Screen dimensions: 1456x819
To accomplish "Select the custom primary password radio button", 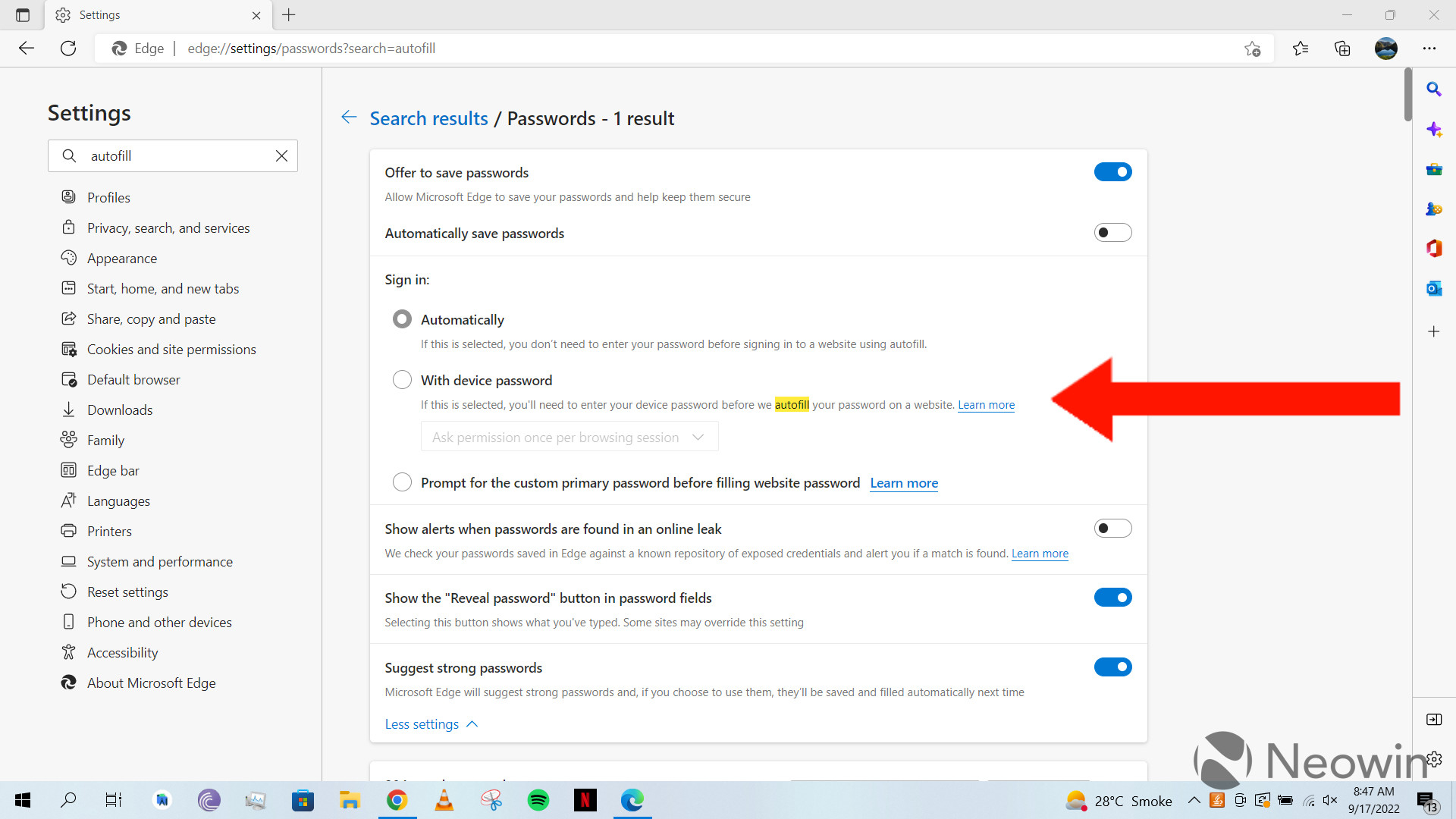I will coord(402,483).
